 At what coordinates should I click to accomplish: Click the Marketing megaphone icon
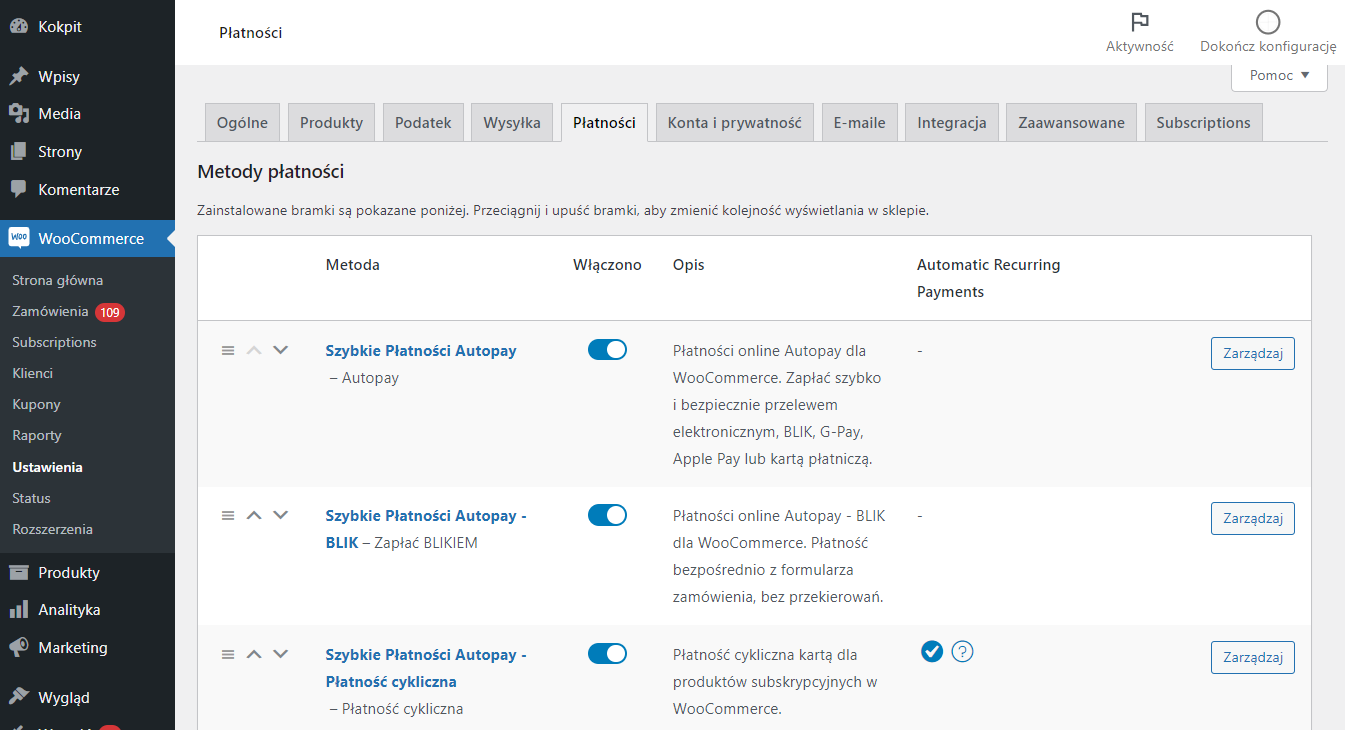click(x=18, y=648)
